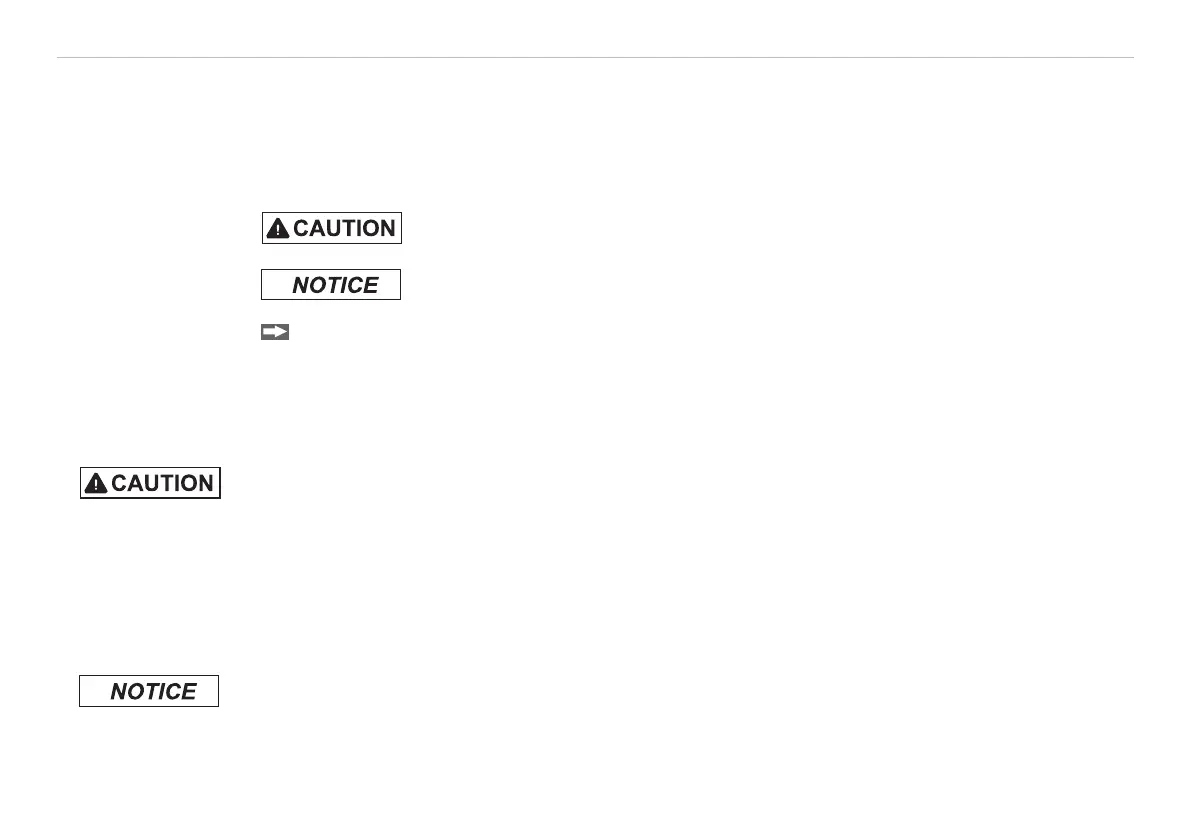Select the exclamation mark in the lower CAUTION triangle
The height and width of the screenshot is (839, 1191).
pos(96,485)
